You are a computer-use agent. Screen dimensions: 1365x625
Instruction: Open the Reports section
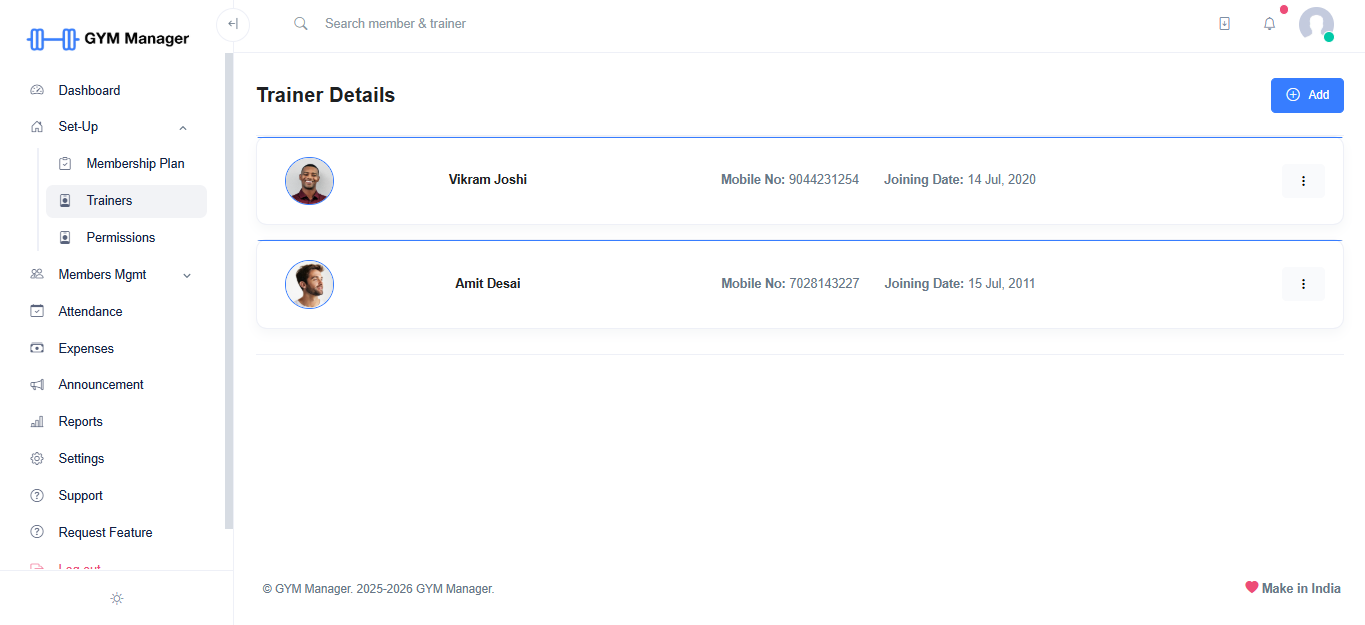(x=80, y=422)
